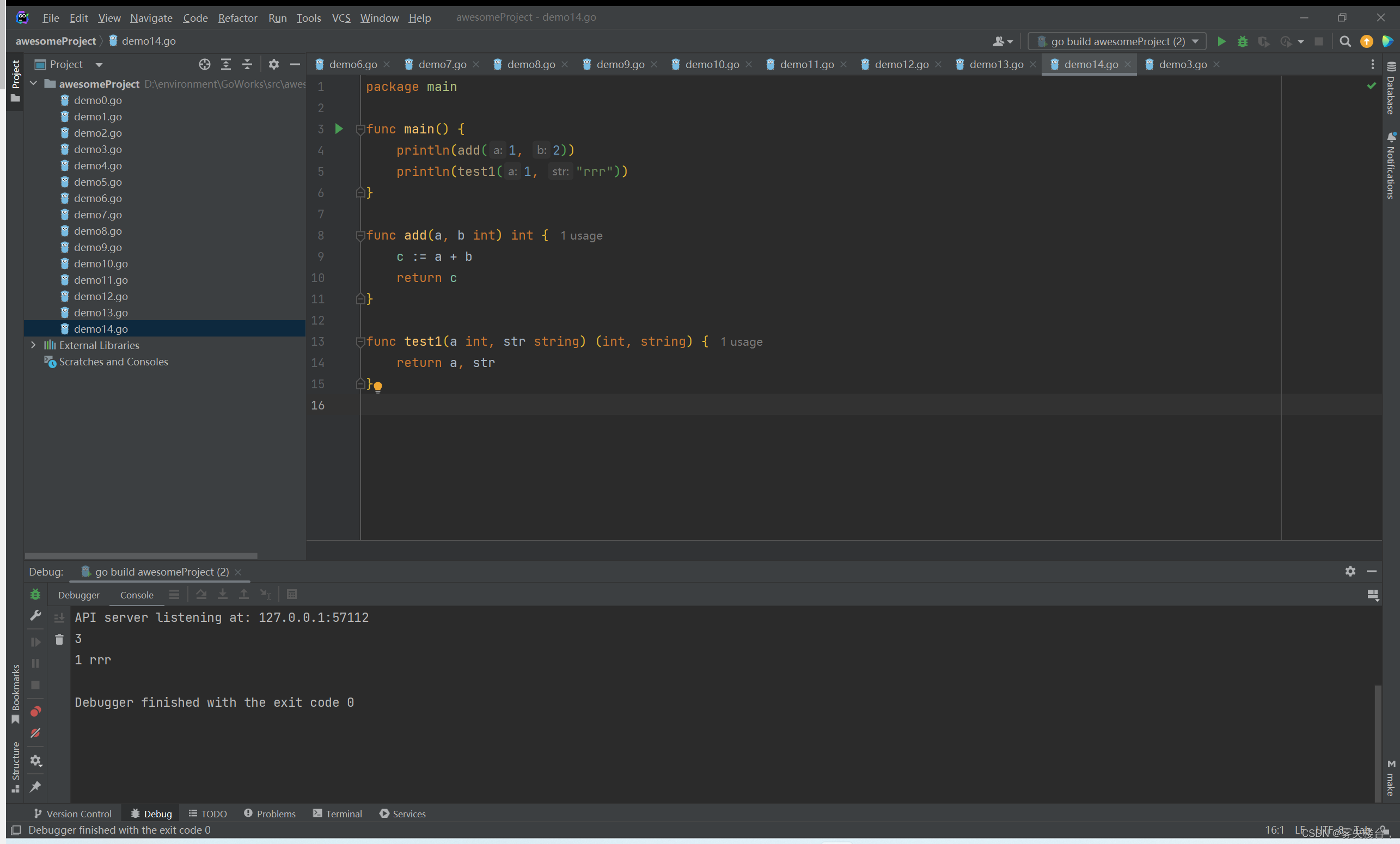The image size is (1400, 844).
Task: Open the Notifications side panel
Action: 1390,165
